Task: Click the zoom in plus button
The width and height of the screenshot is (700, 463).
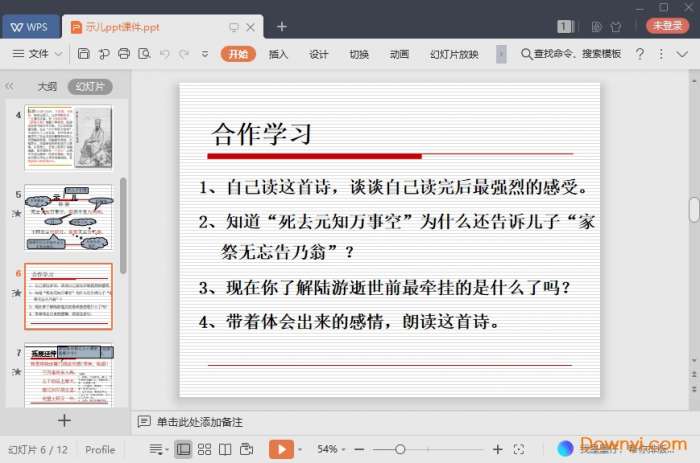Action: point(498,449)
